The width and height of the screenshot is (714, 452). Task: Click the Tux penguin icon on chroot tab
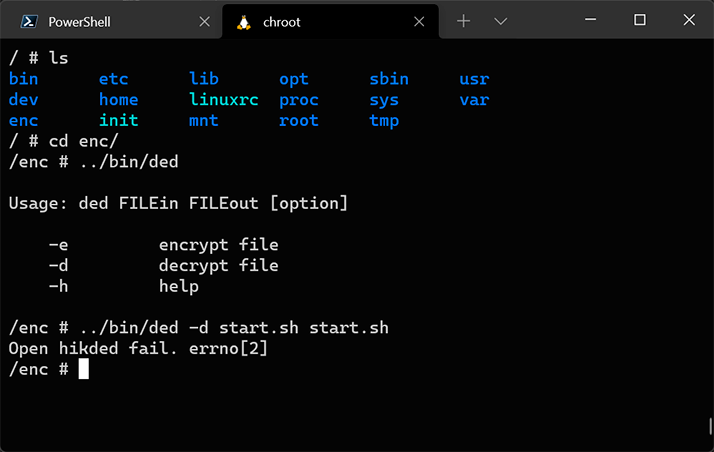coord(243,21)
